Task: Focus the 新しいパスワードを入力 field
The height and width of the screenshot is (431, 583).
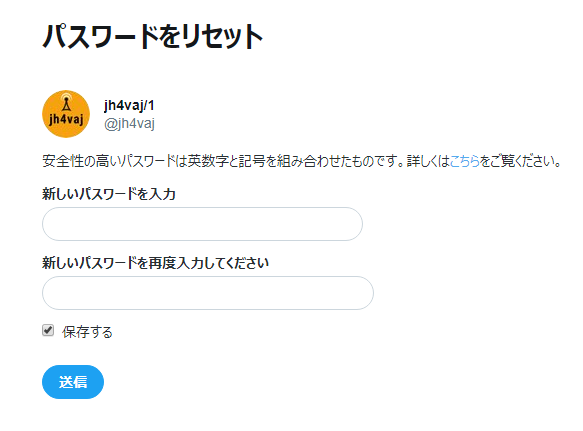Action: click(202, 224)
